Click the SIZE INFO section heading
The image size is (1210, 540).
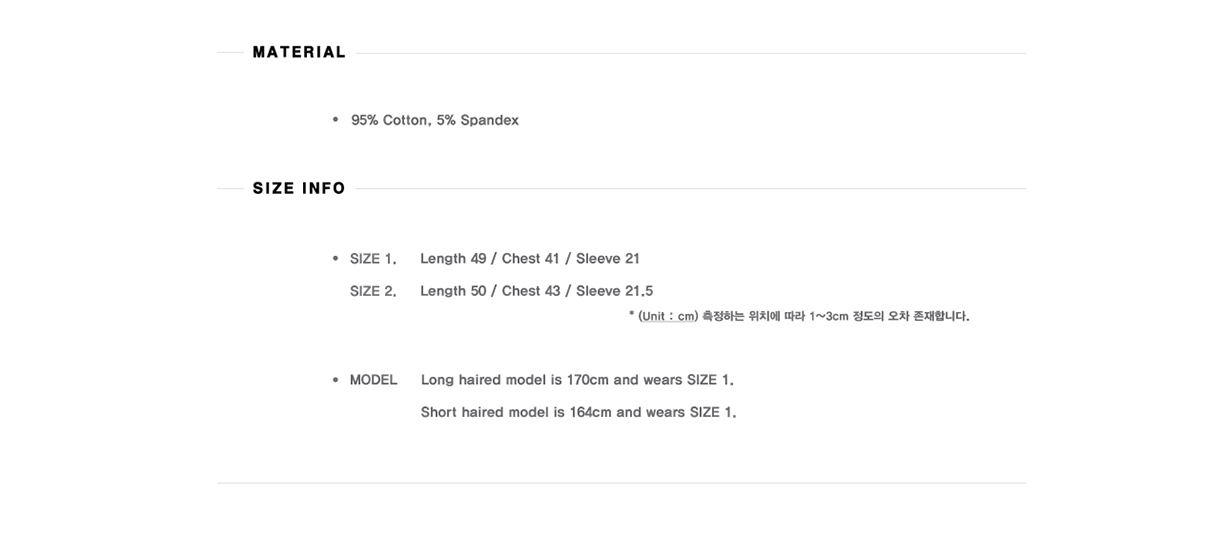point(299,188)
